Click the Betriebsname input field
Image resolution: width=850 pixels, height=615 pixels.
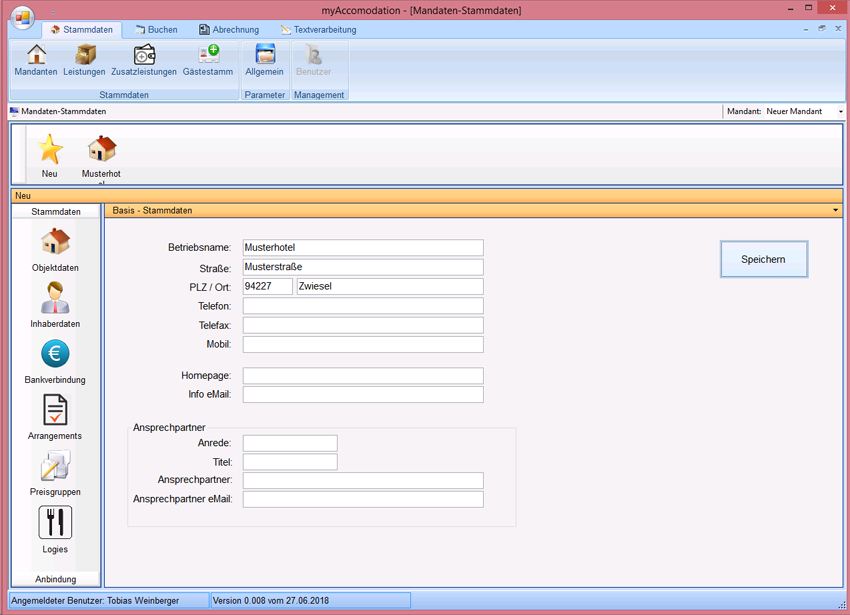363,248
